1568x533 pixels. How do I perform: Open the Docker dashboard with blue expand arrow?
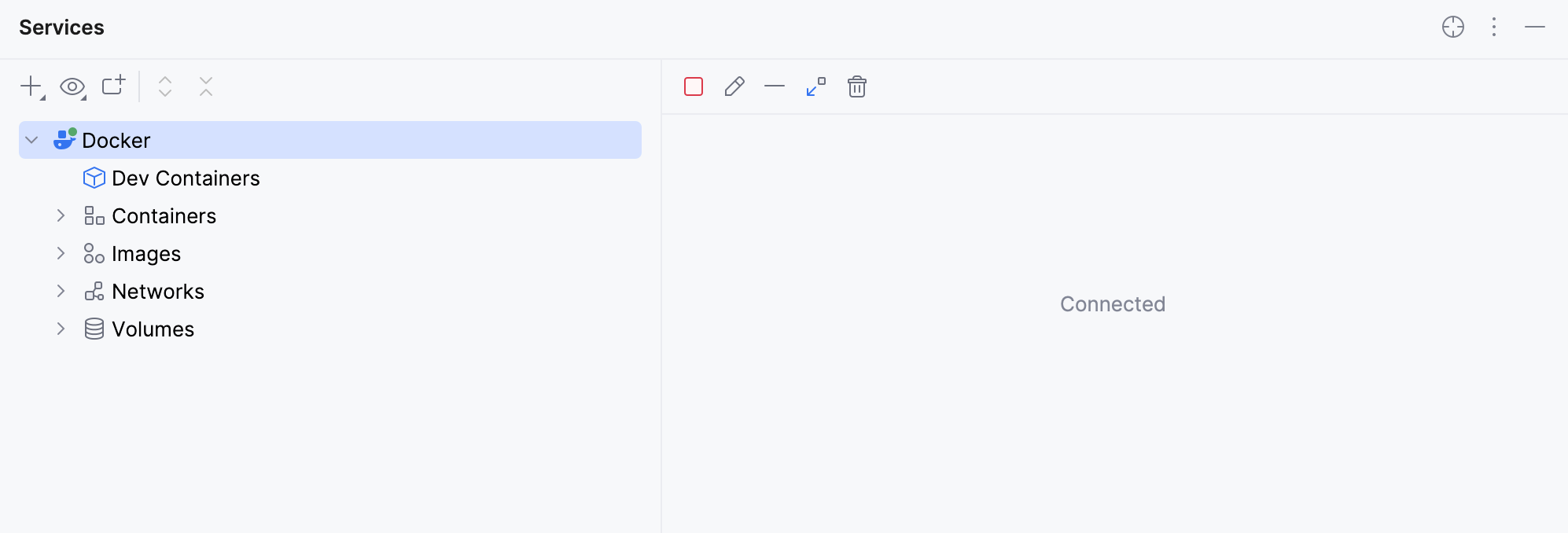[815, 86]
